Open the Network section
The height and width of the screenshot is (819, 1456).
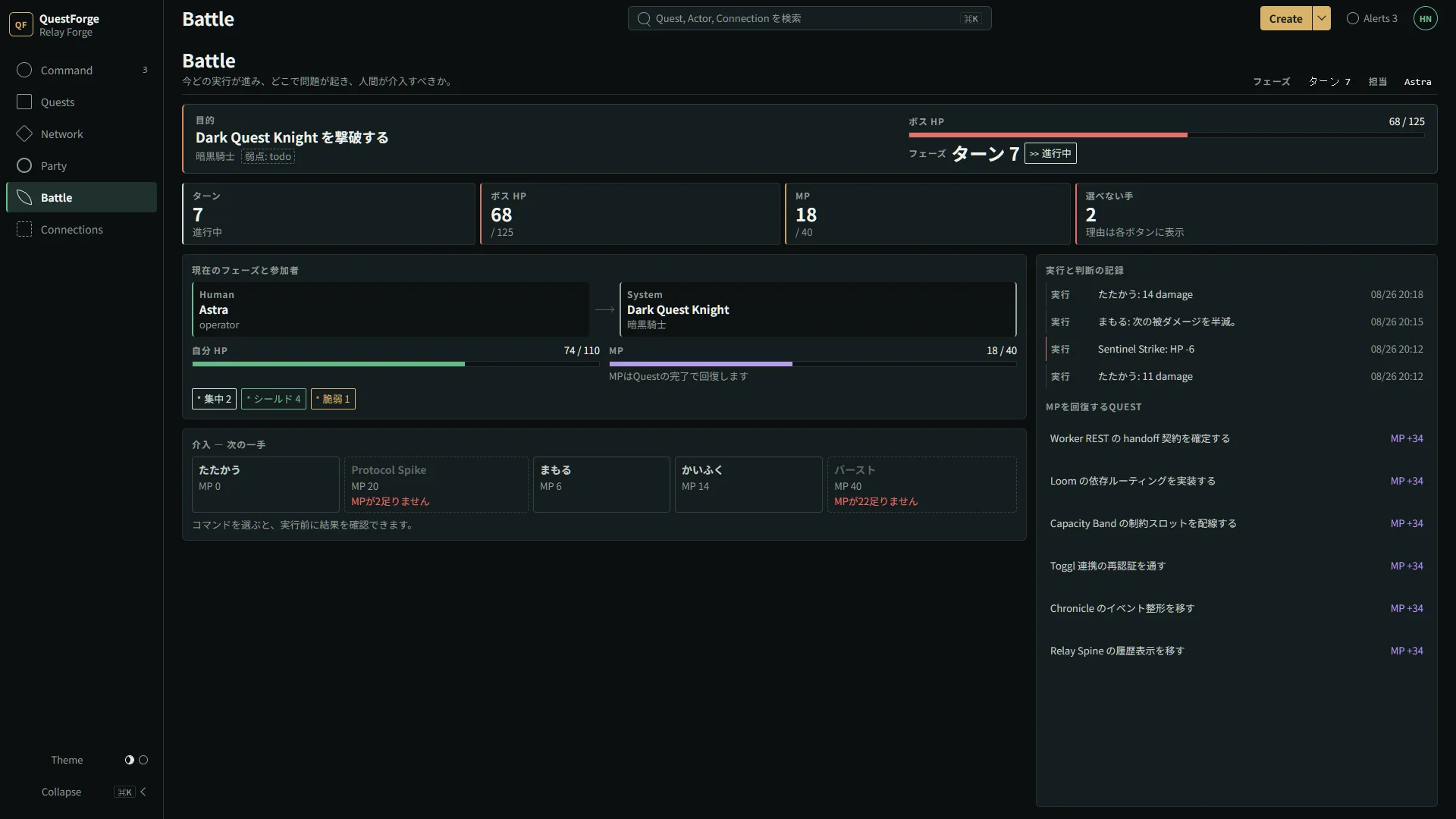tap(81, 133)
